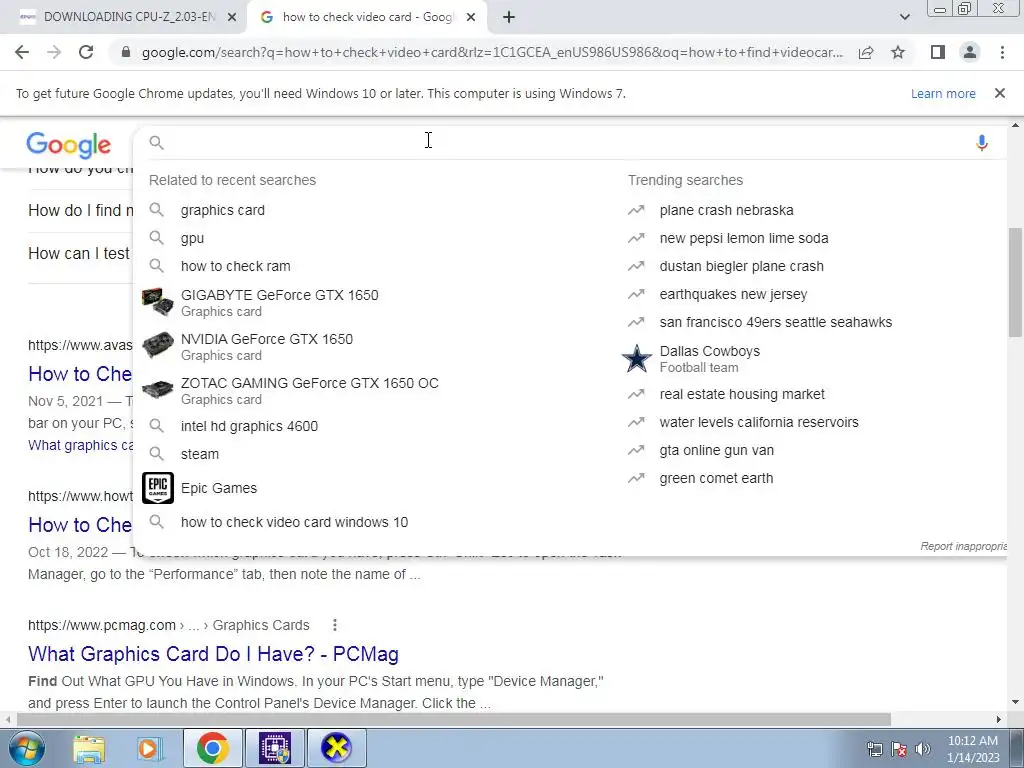Click the Epic Games logo thumbnail

158,488
